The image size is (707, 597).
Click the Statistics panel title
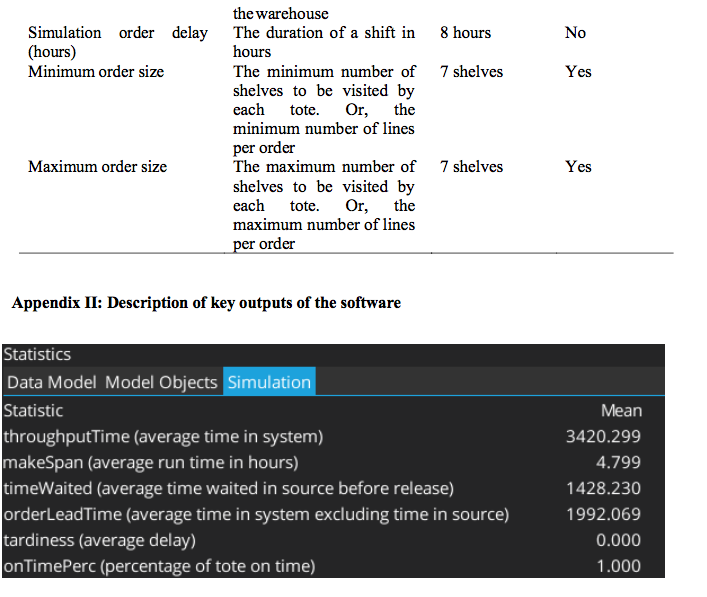pos(37,354)
